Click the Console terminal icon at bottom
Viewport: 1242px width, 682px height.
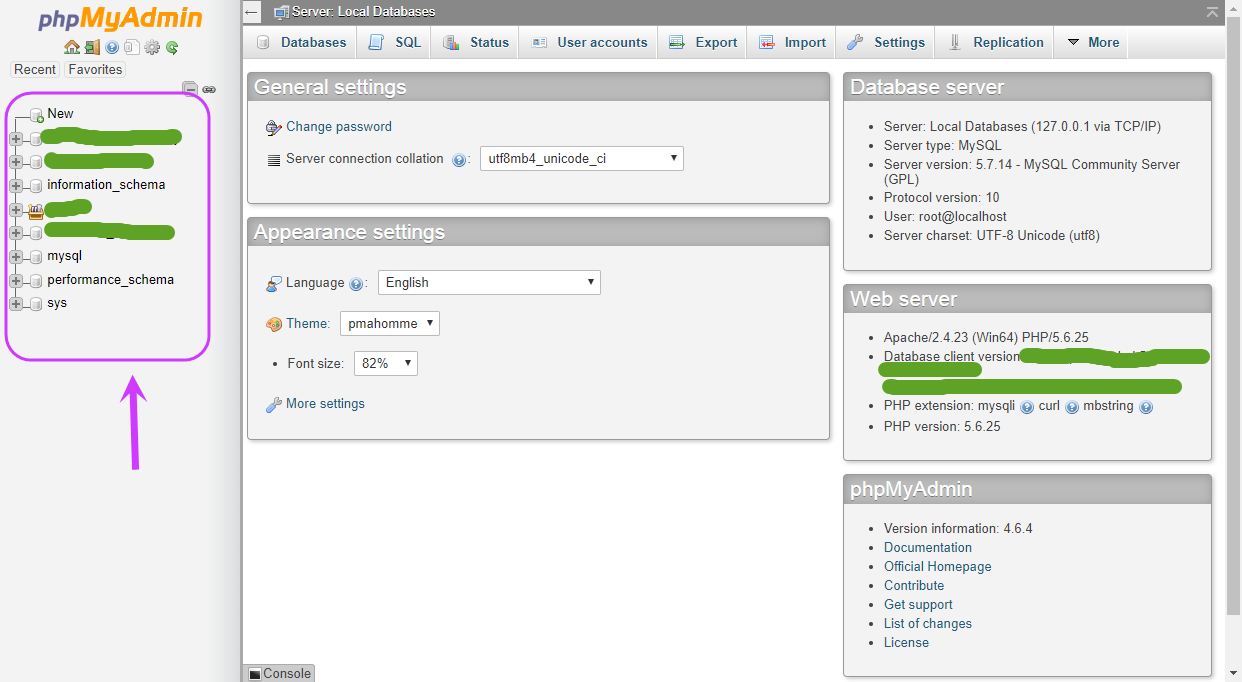coord(254,674)
